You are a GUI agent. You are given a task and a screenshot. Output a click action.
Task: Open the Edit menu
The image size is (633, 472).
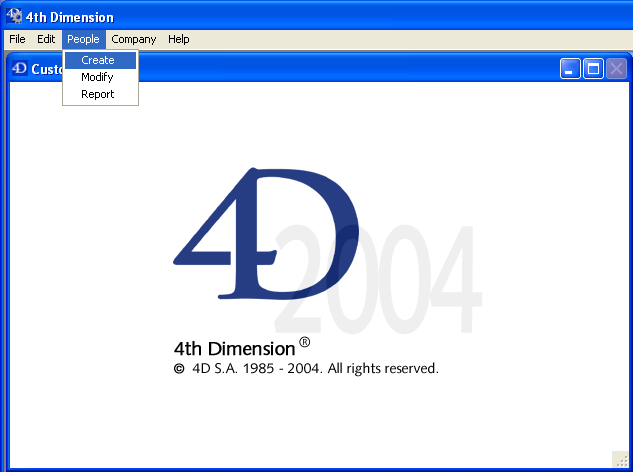[x=46, y=39]
